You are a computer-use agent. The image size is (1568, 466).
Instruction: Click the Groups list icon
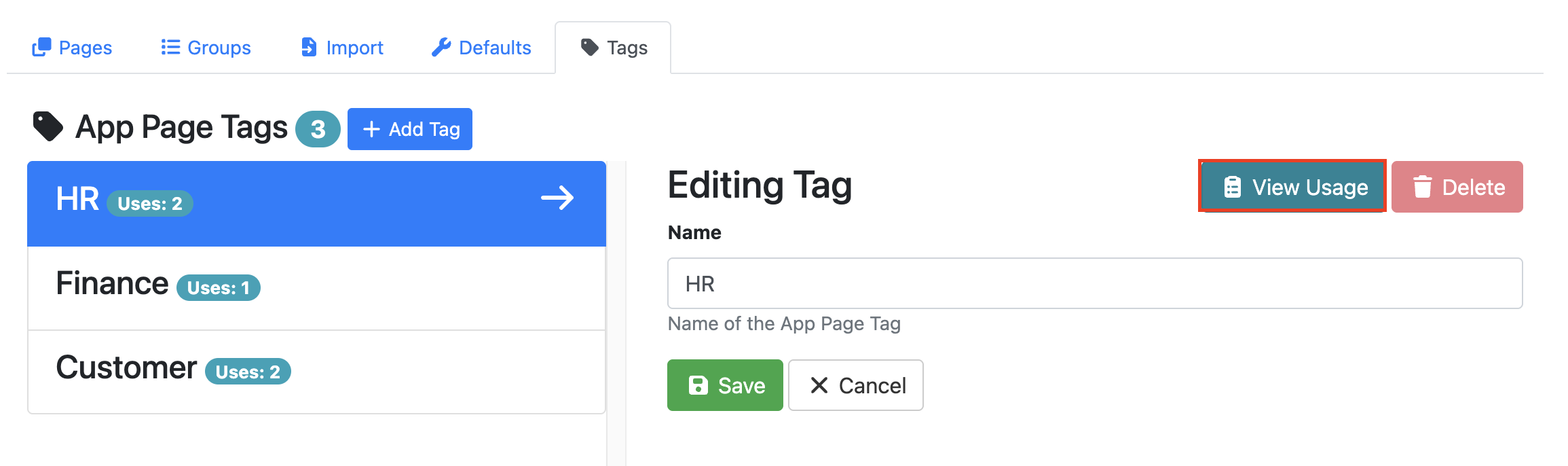(170, 47)
